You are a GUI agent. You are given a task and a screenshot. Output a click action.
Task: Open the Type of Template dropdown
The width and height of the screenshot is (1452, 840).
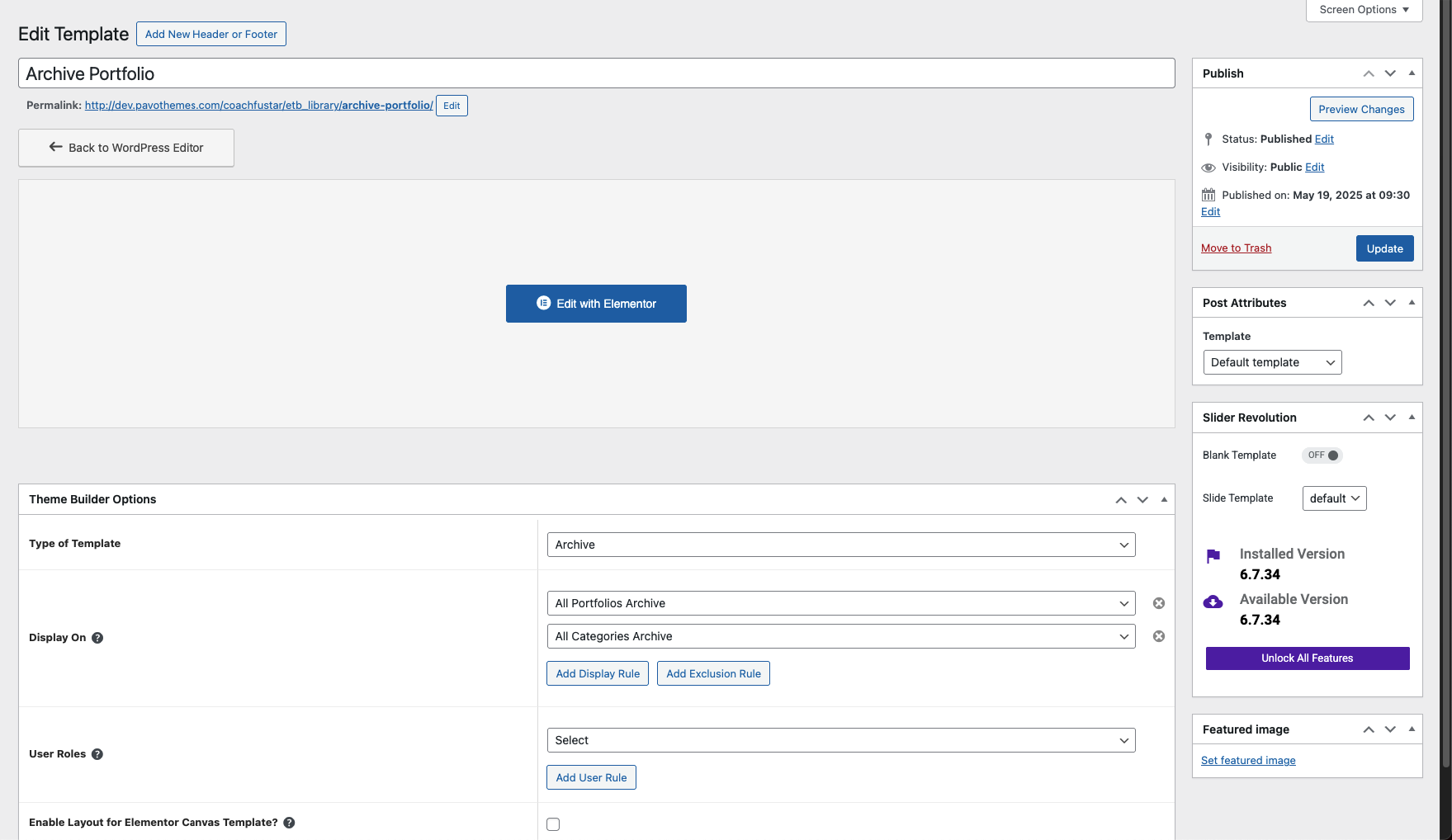[x=840, y=545]
